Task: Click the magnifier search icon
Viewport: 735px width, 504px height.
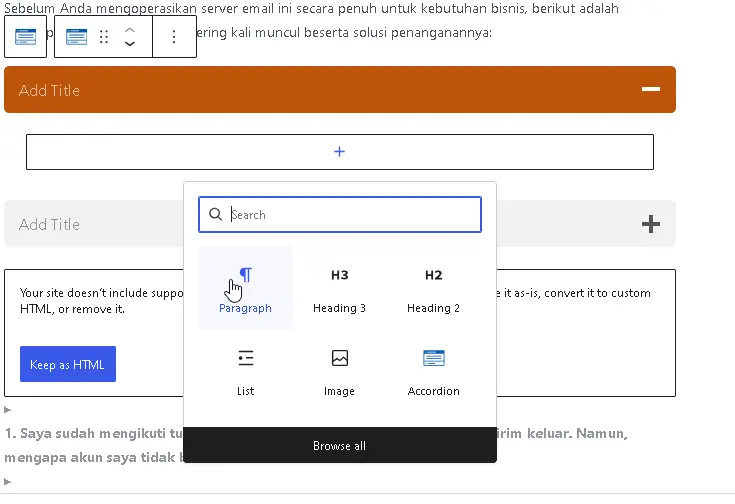Action: pyautogui.click(x=215, y=214)
